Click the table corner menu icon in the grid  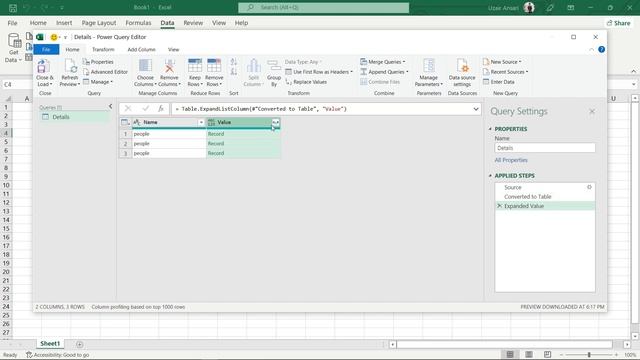[125, 122]
